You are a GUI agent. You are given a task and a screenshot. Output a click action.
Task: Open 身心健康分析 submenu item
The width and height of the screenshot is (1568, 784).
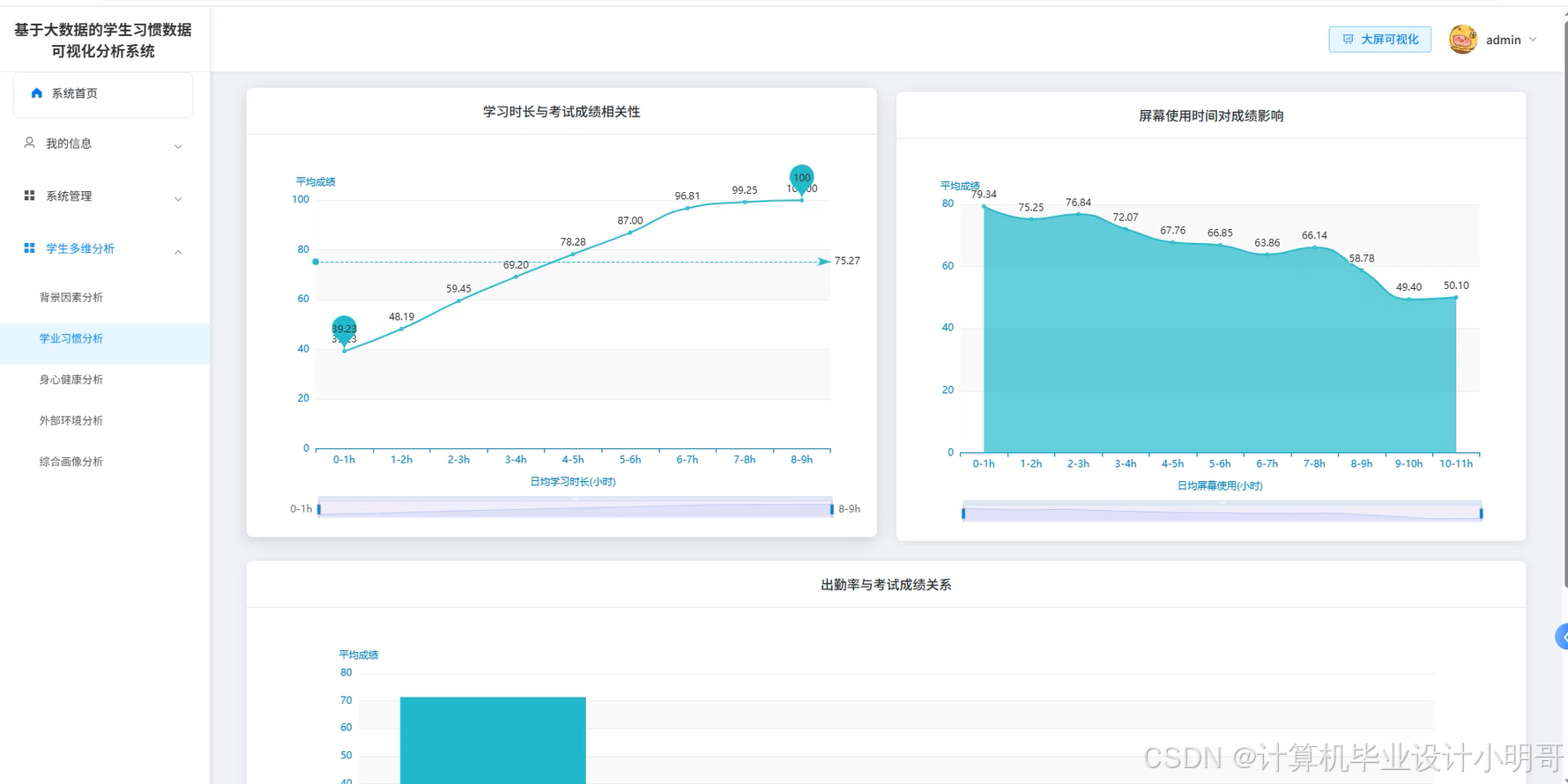[x=71, y=380]
